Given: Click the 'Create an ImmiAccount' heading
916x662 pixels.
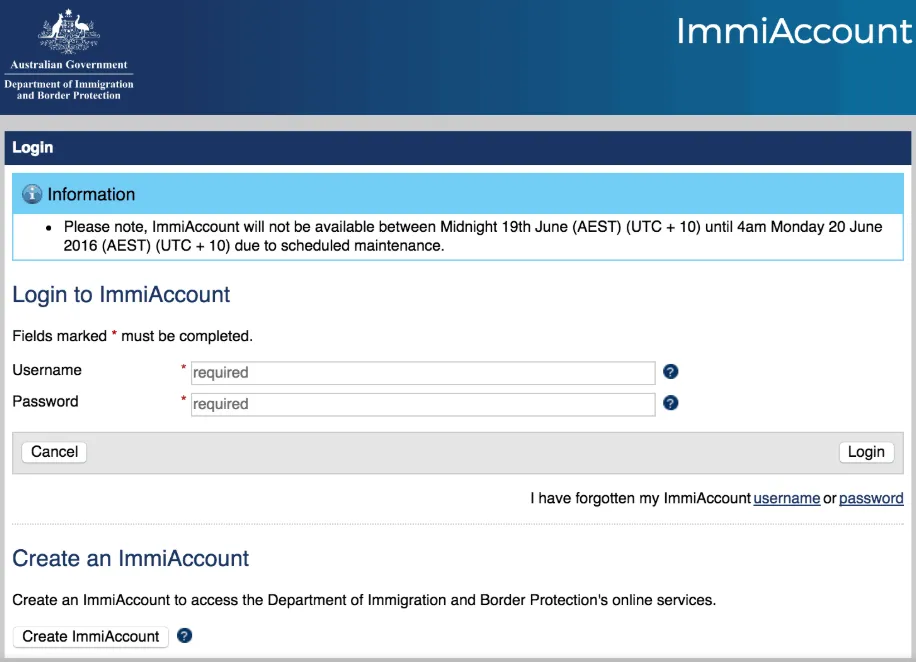Looking at the screenshot, I should pos(130,559).
